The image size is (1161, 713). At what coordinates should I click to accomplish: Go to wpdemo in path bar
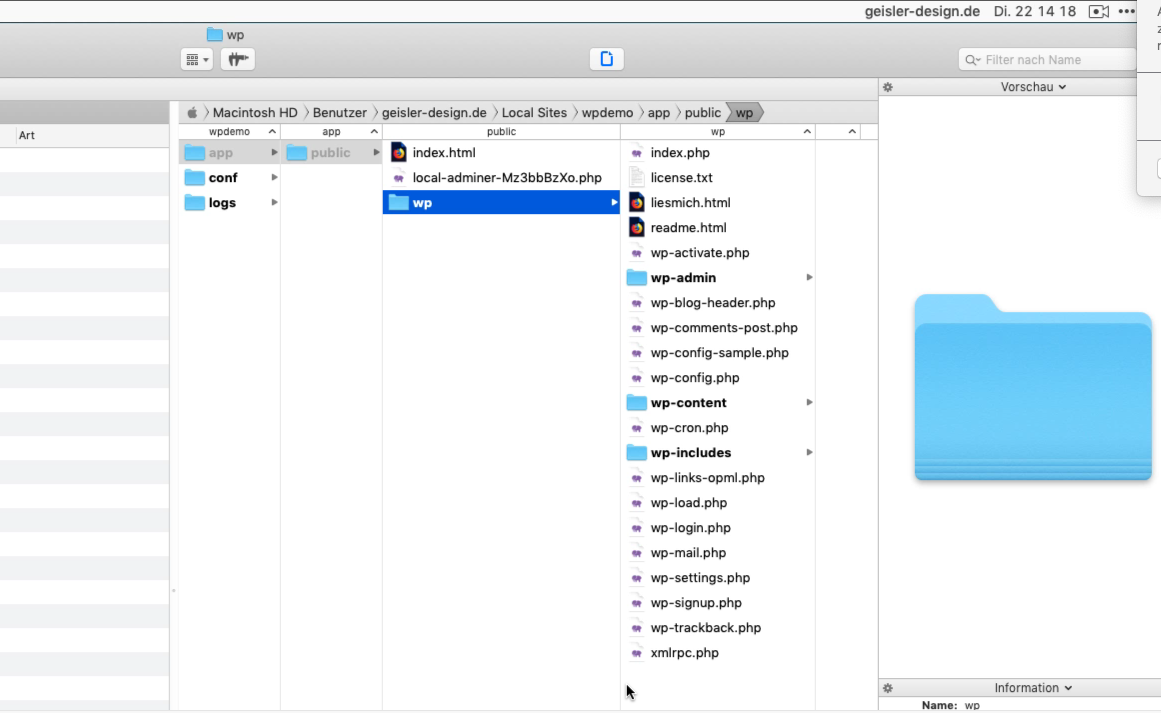(x=607, y=113)
